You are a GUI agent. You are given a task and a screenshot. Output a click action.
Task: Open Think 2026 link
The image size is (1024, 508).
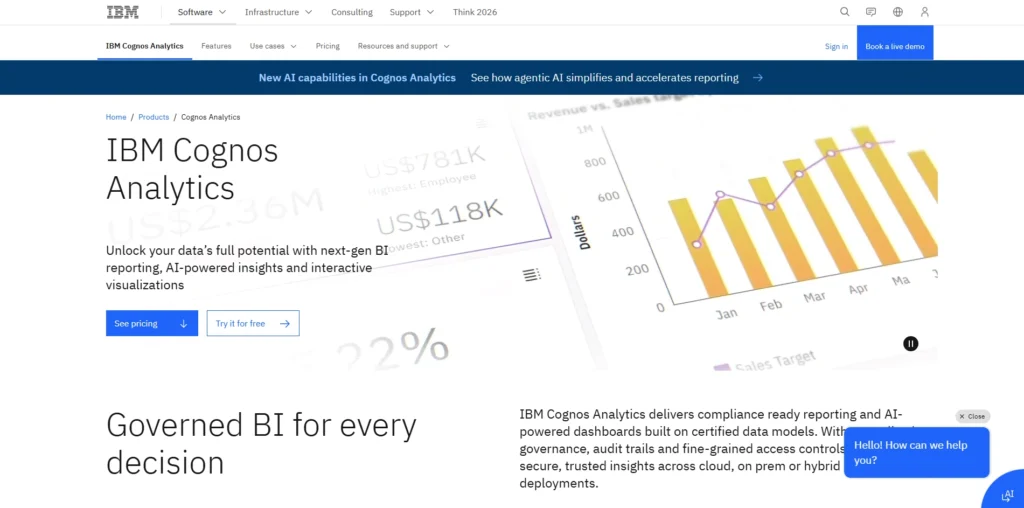coord(475,12)
